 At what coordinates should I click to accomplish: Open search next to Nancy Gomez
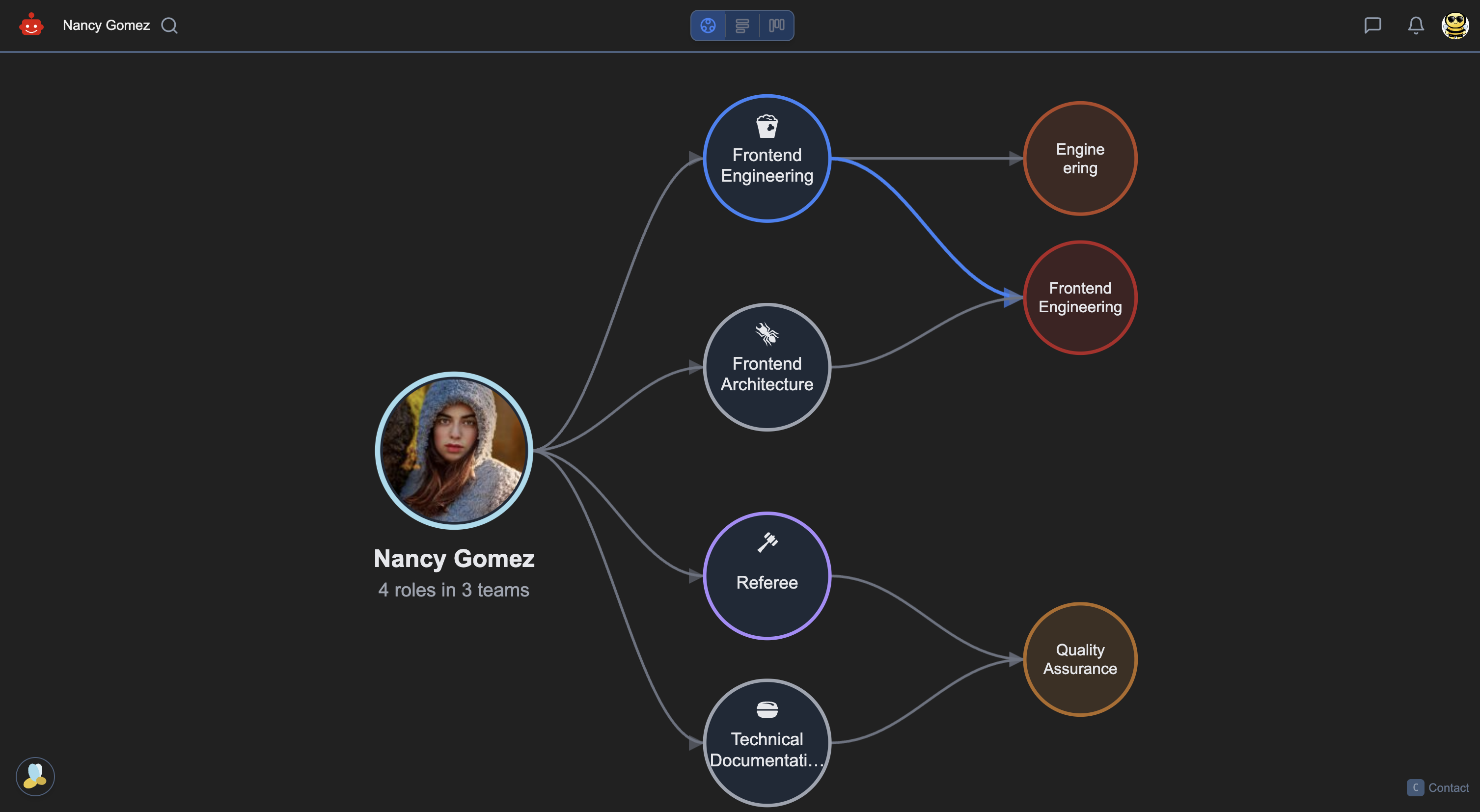click(169, 25)
